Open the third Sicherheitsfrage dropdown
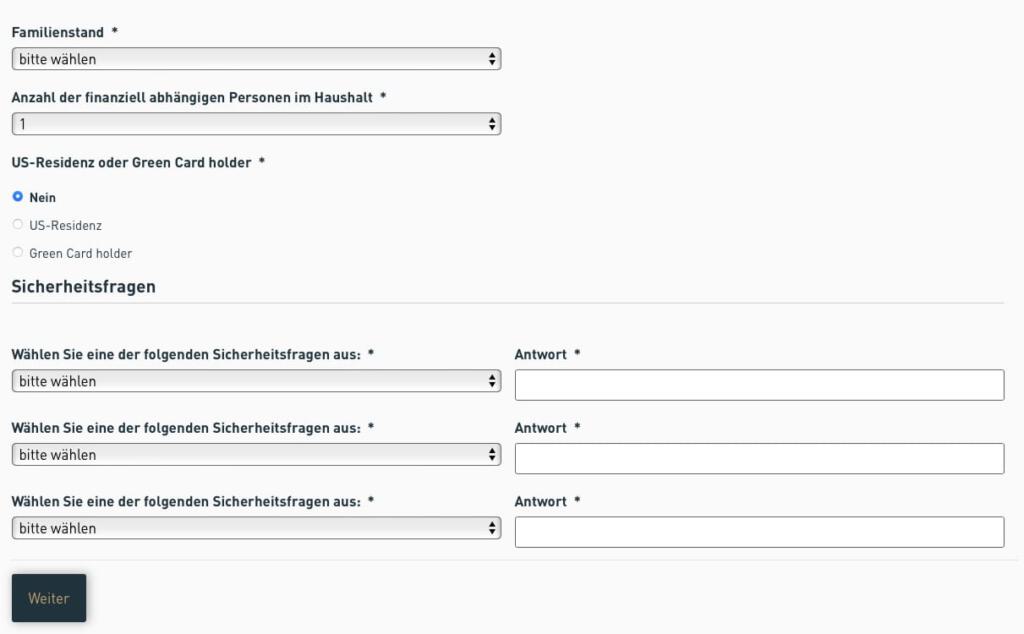The width and height of the screenshot is (1024, 634). 255,528
